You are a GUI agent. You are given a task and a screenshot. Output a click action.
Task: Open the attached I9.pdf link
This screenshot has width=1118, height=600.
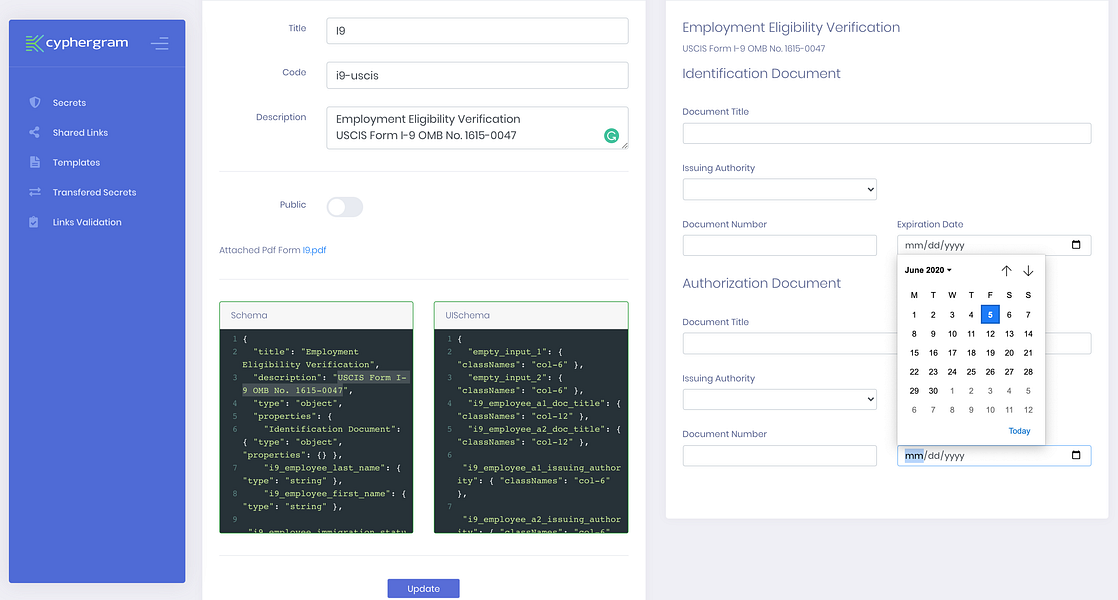(x=314, y=250)
